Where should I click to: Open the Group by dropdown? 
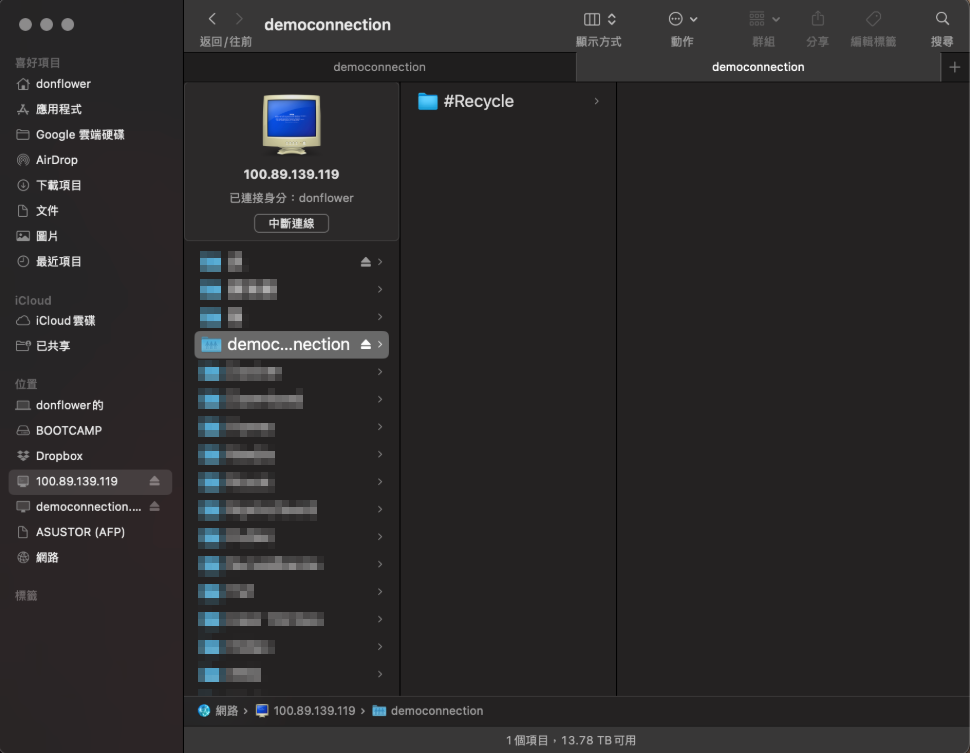[763, 19]
